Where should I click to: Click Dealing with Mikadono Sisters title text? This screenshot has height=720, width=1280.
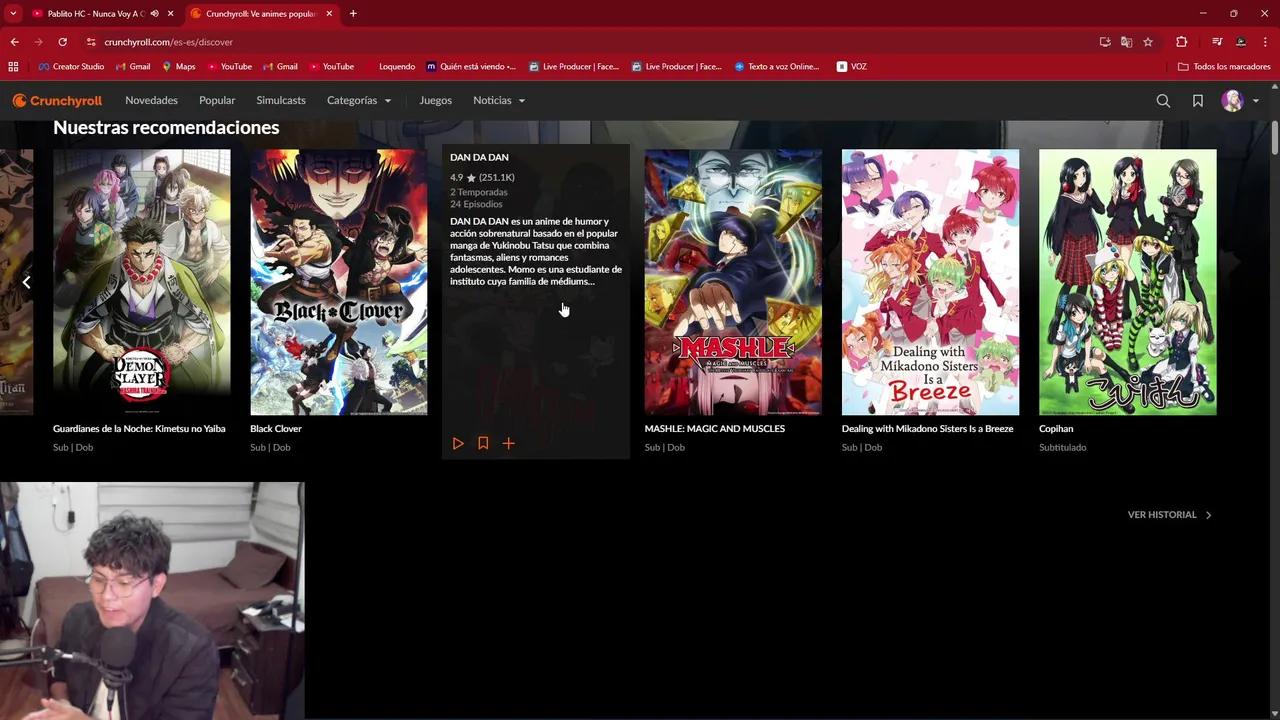coord(928,428)
